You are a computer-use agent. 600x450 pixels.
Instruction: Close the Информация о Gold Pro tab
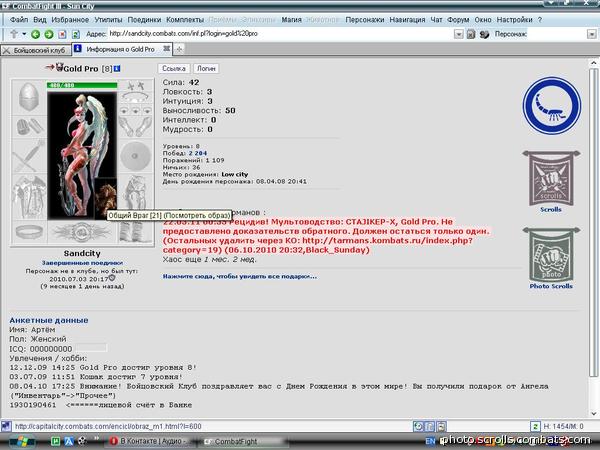(166, 49)
